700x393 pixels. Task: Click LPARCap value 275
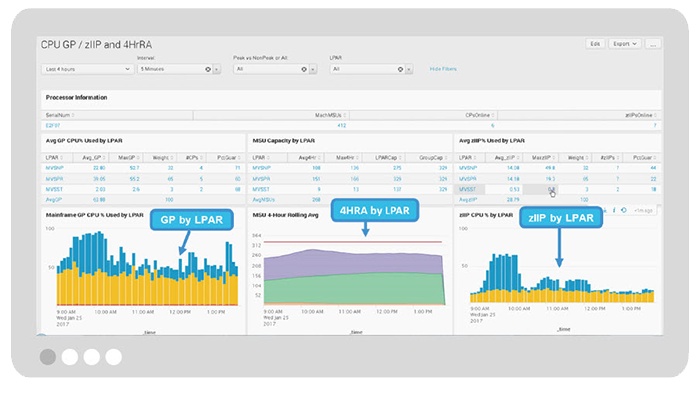coord(397,168)
